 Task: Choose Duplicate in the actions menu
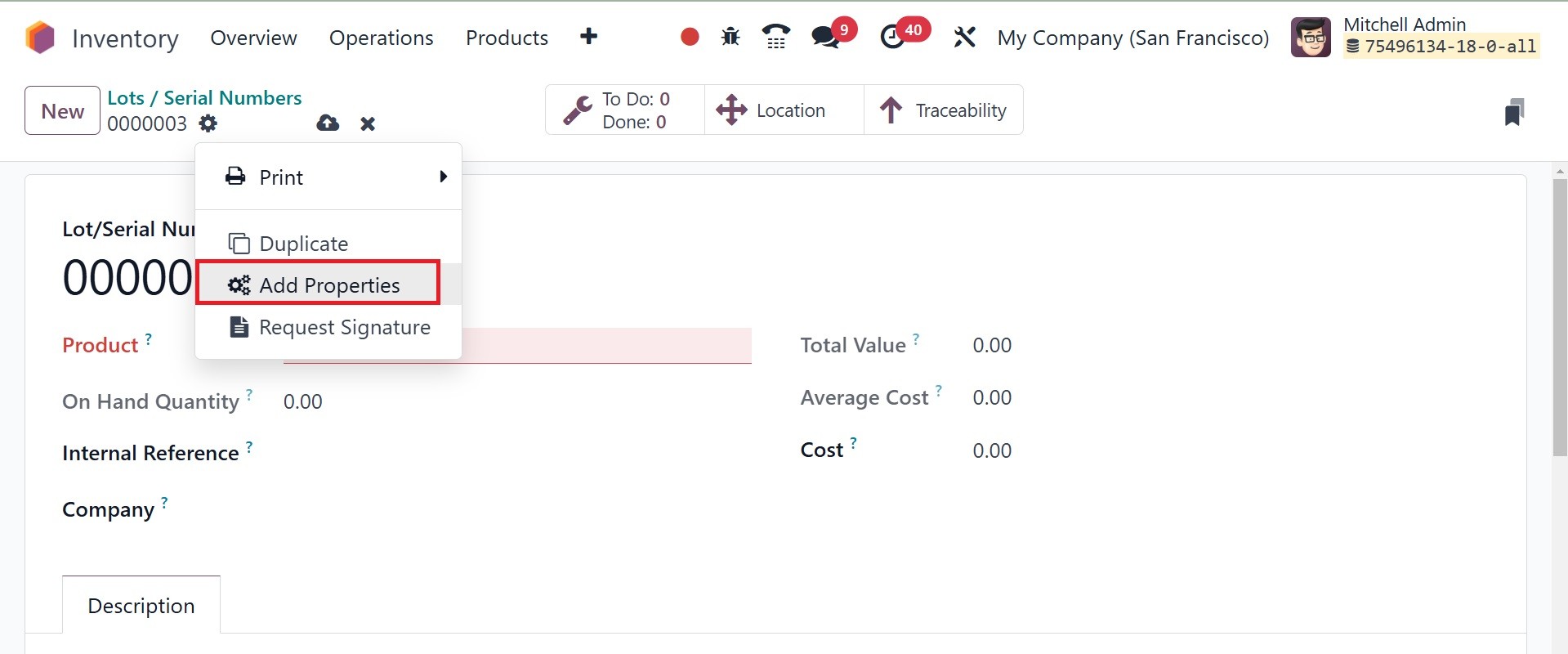click(x=303, y=244)
